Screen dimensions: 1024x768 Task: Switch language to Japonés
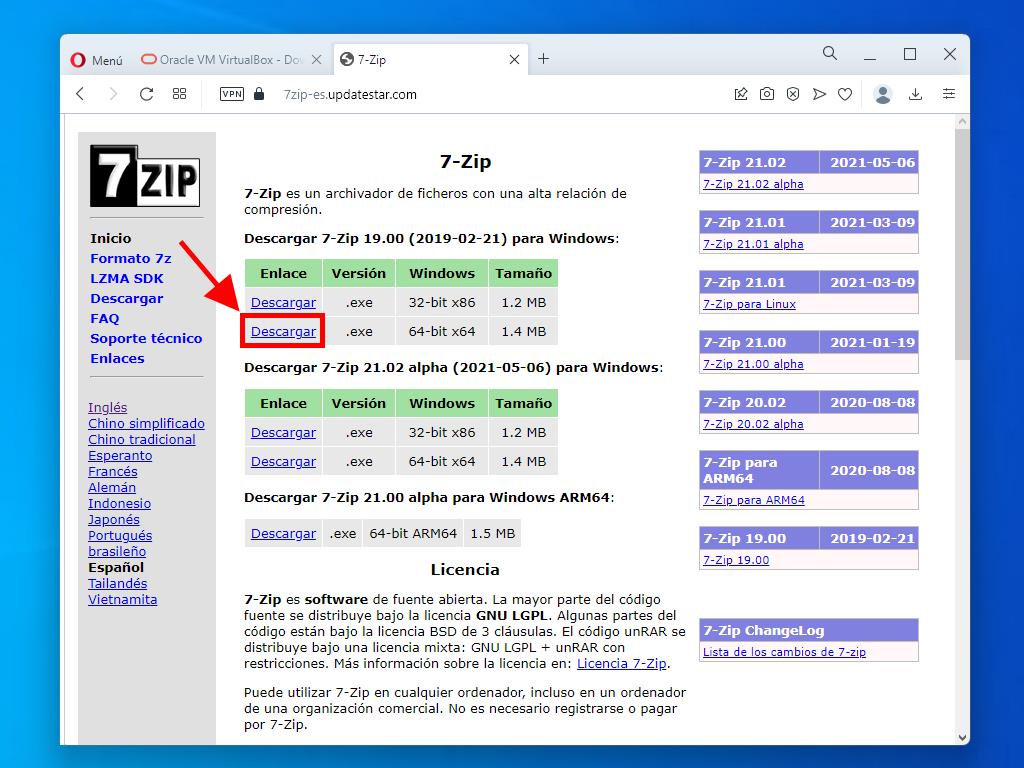tap(114, 520)
